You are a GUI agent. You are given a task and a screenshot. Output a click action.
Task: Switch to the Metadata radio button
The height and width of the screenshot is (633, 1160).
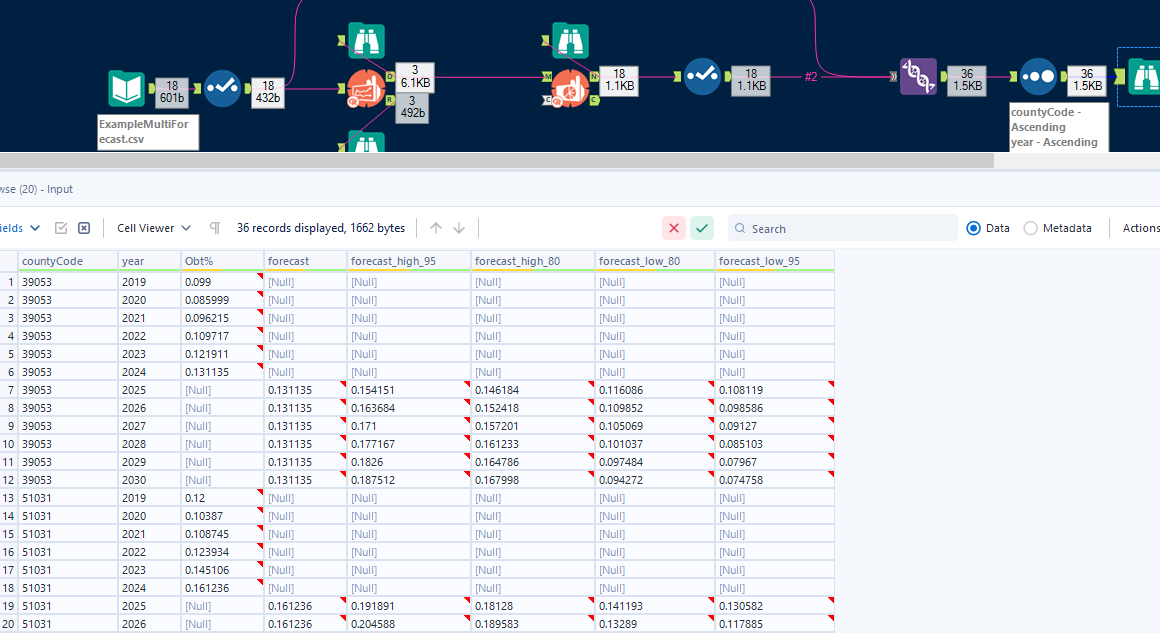(1032, 227)
